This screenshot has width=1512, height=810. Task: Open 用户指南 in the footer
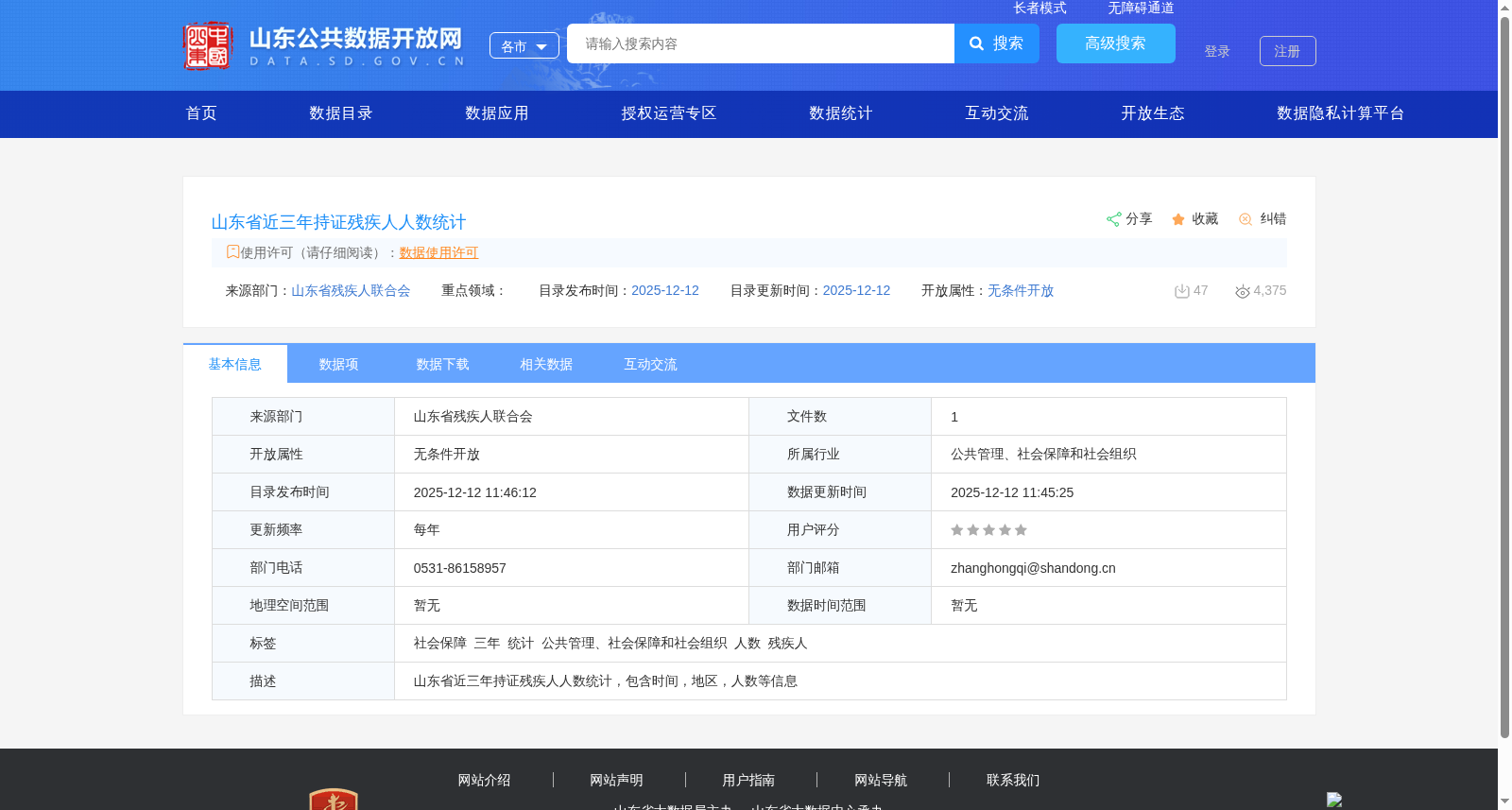click(x=748, y=780)
